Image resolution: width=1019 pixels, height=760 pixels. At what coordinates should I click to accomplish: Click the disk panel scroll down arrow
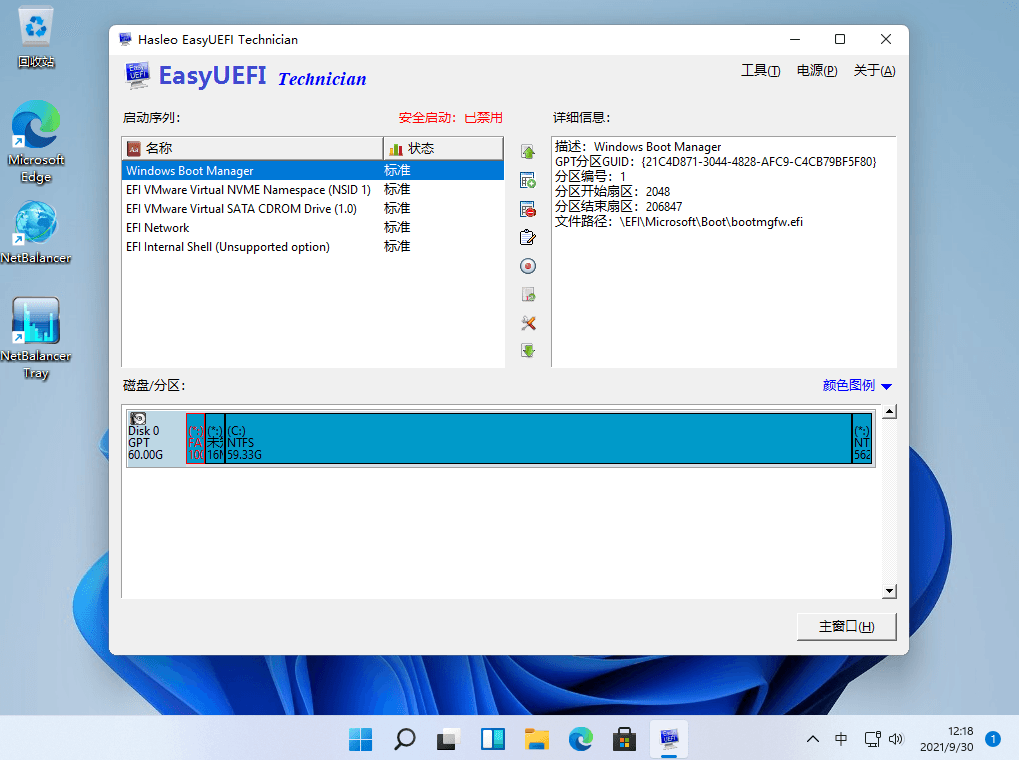[889, 591]
